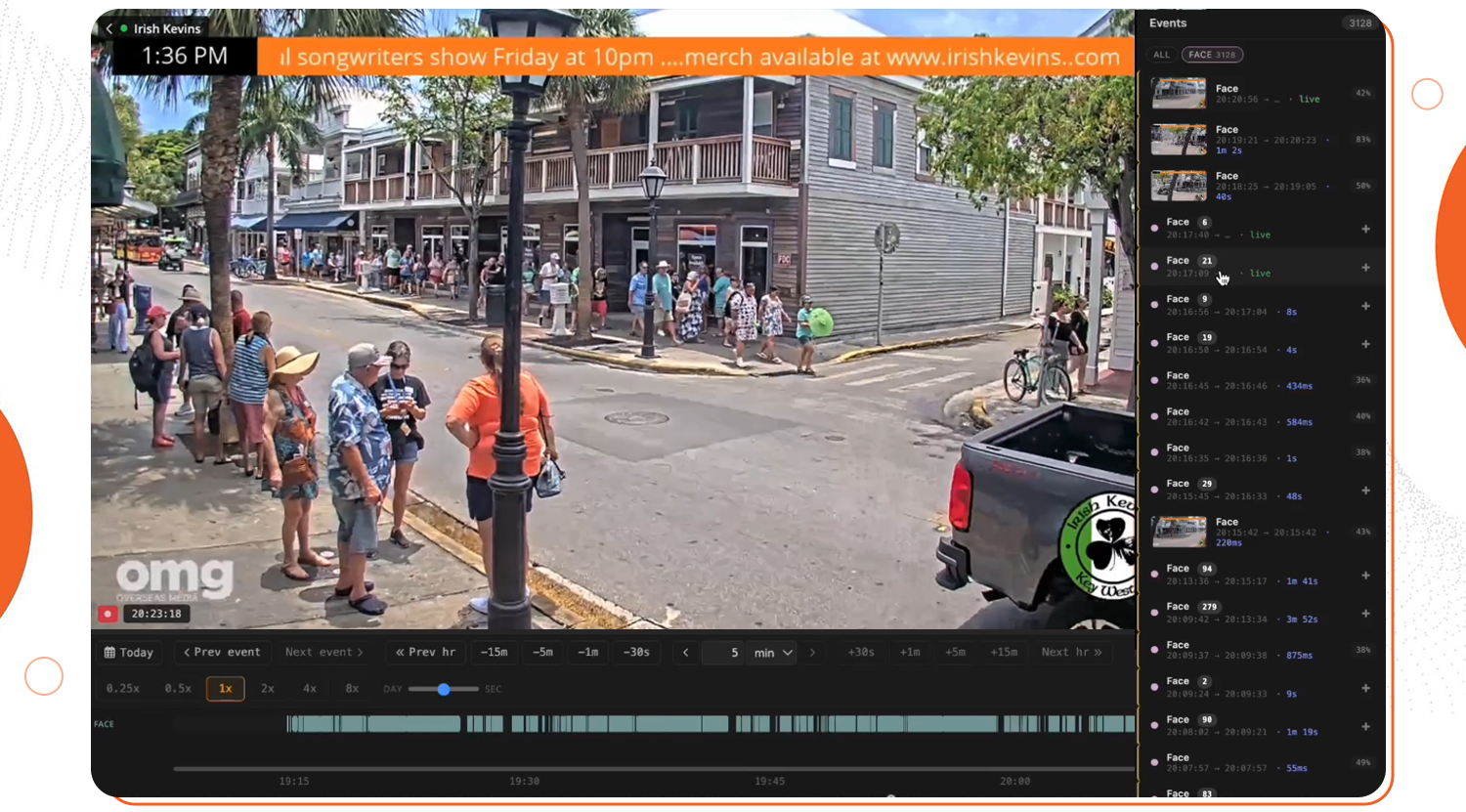Open the min unit dropdown

click(x=773, y=653)
